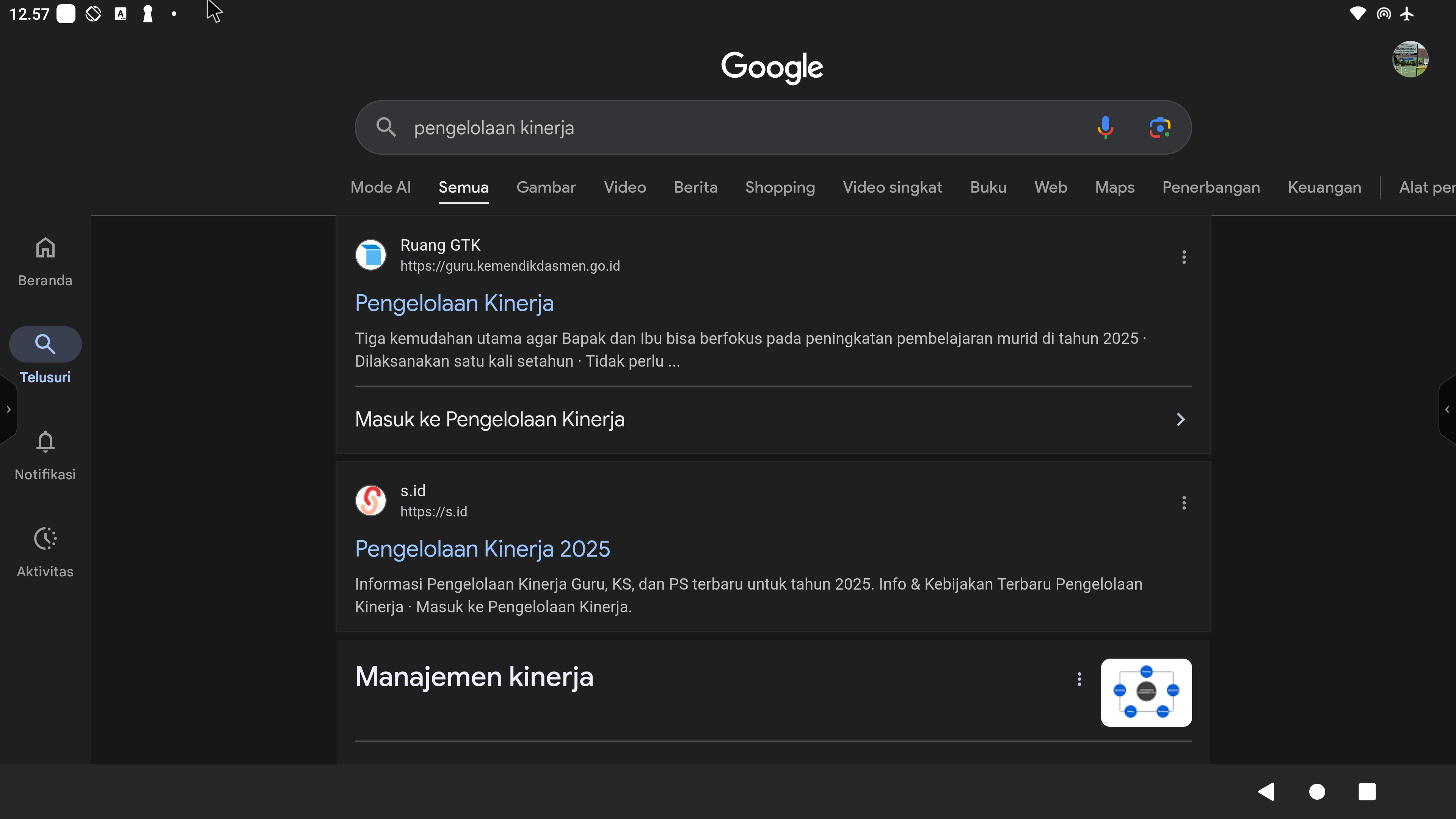Screen dimensions: 1456x819
Task: Expand the right edge panel handle
Action: point(1448,409)
